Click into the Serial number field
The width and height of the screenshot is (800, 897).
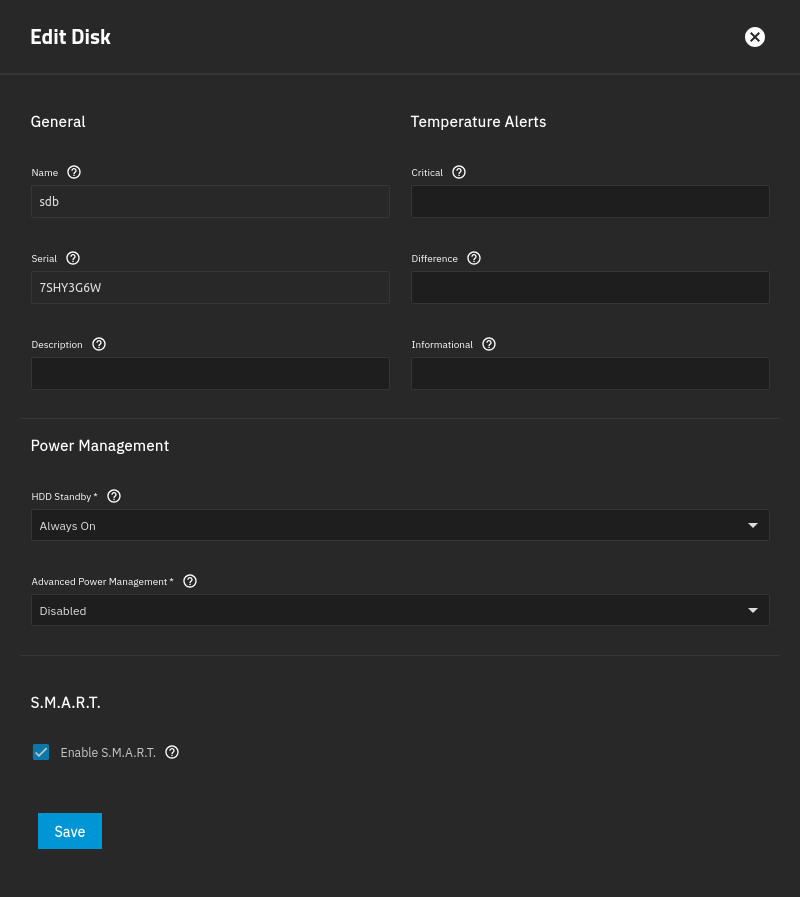(210, 287)
